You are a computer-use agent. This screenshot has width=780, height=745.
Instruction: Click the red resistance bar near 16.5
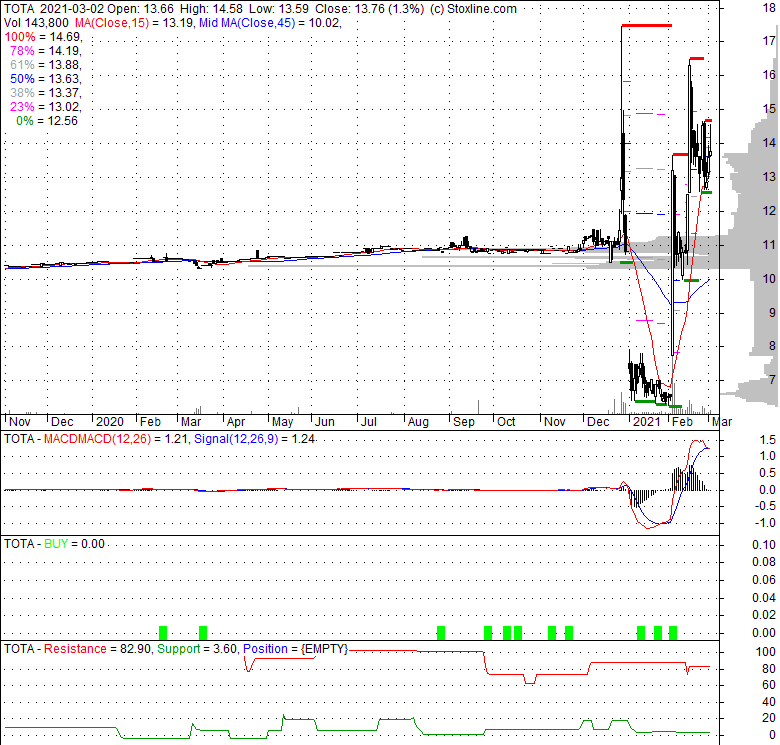(697, 59)
